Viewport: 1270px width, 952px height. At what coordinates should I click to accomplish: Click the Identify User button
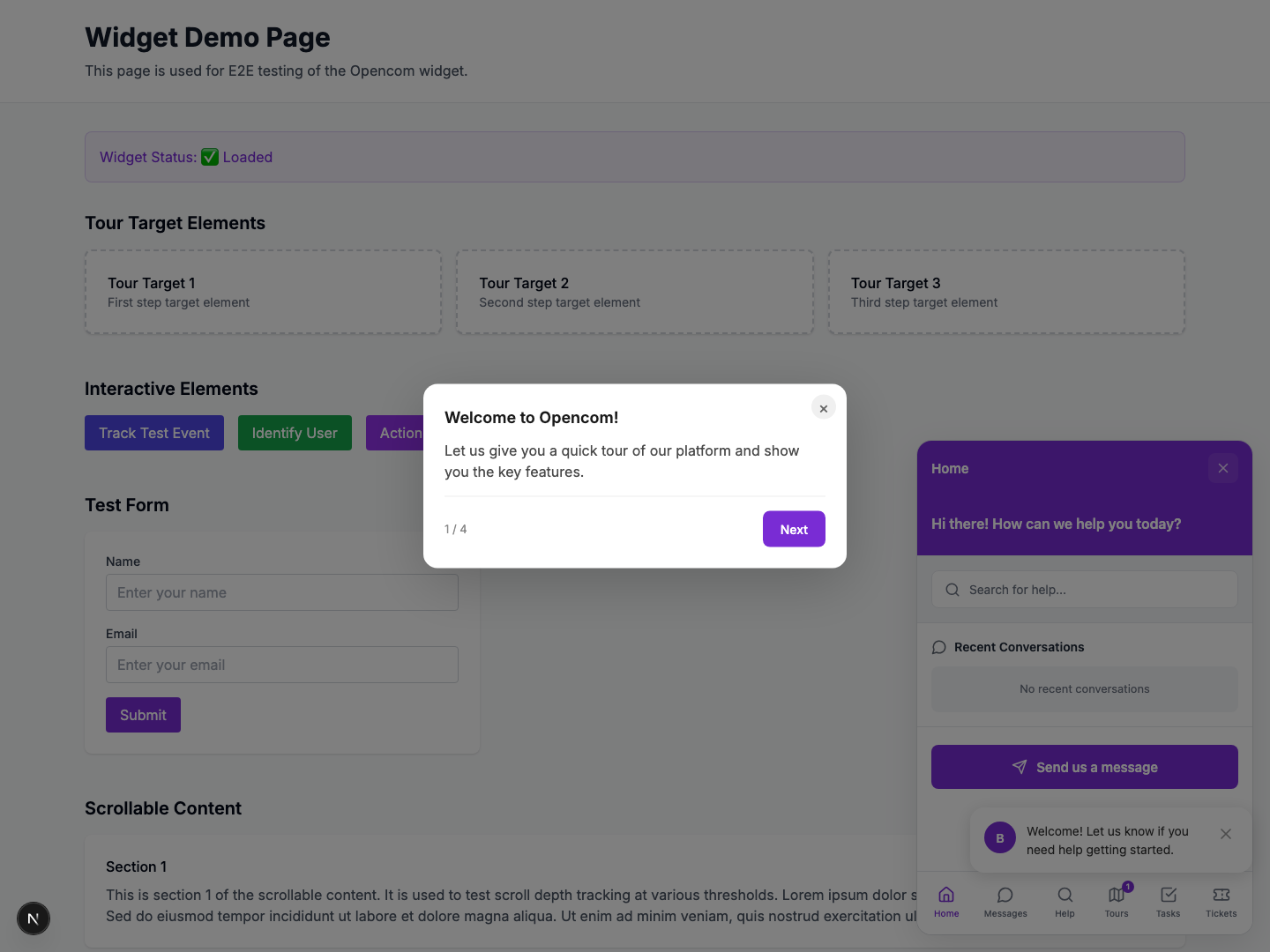tap(295, 433)
